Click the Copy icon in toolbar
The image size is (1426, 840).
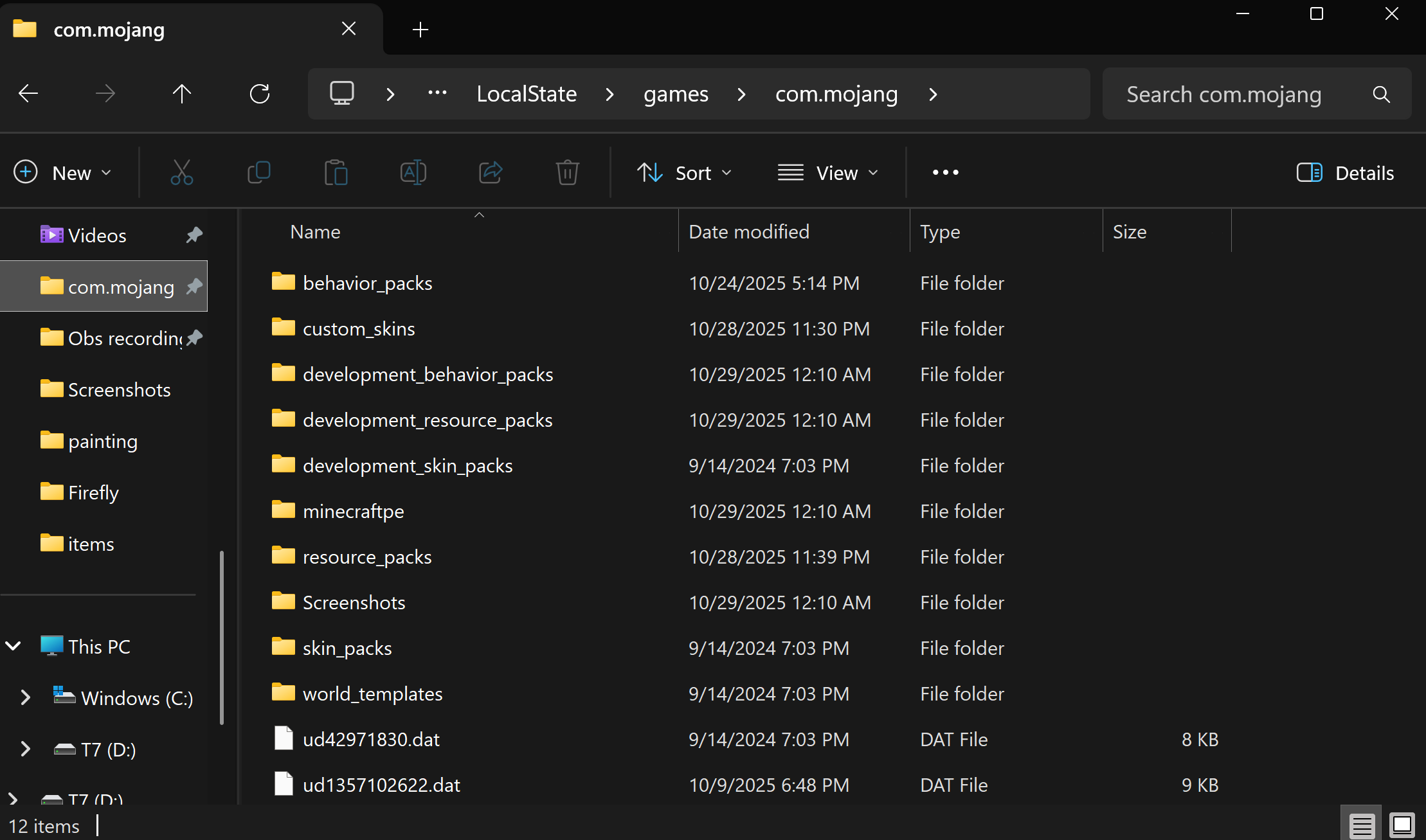tap(258, 172)
